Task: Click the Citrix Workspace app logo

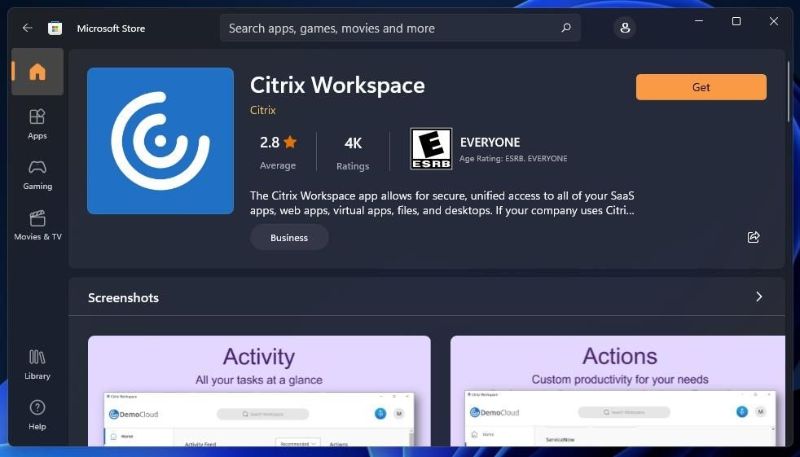Action: (160, 141)
